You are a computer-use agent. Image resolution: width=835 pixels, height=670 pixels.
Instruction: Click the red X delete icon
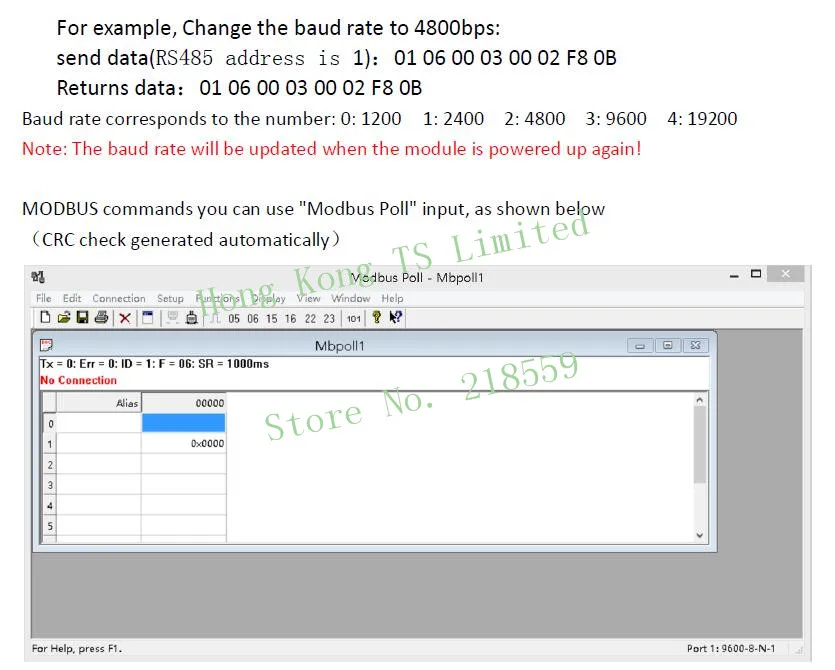pyautogui.click(x=125, y=318)
